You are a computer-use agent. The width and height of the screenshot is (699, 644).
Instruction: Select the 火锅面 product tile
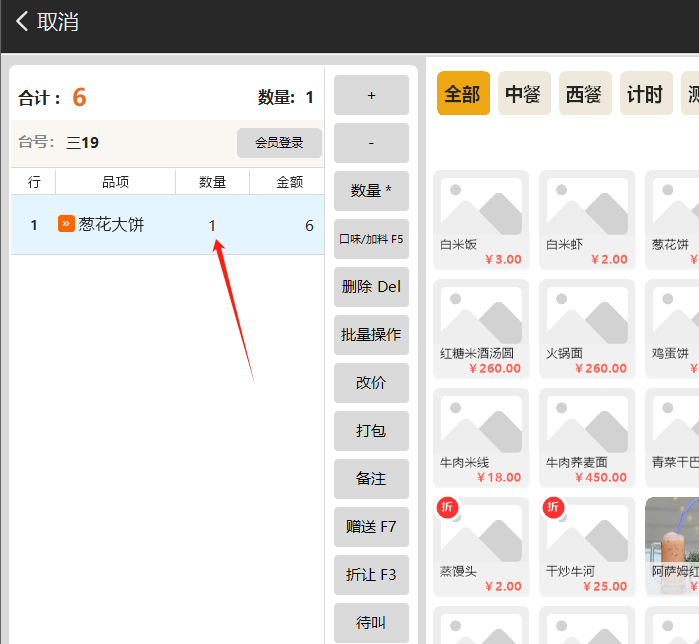click(x=587, y=329)
